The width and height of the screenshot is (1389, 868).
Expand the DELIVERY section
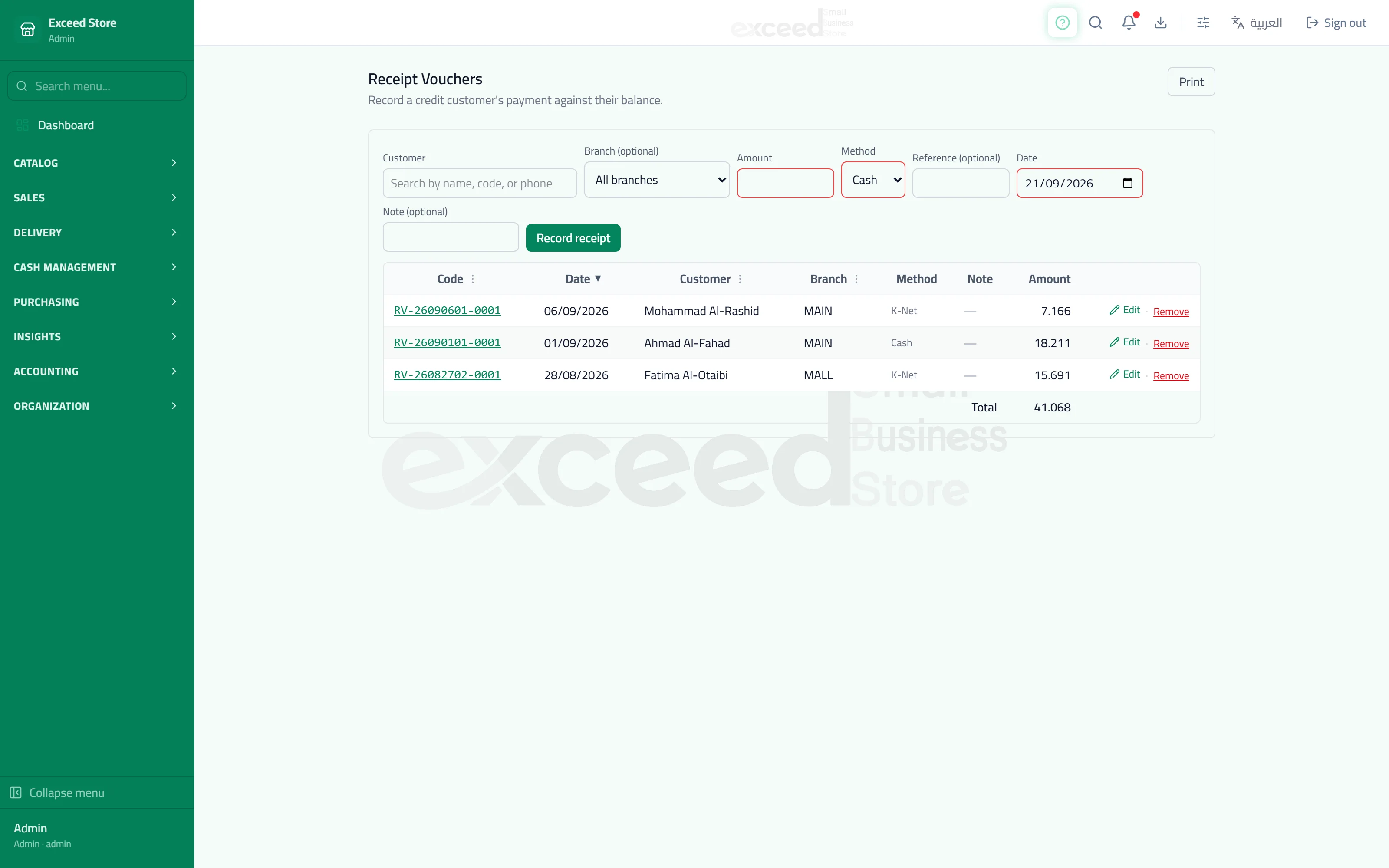(x=97, y=233)
